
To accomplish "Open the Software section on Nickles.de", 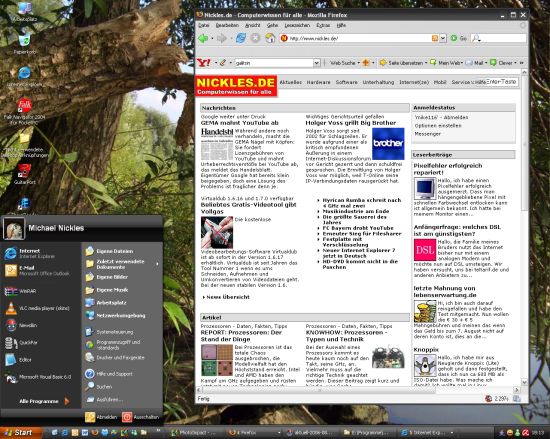I will (x=347, y=82).
